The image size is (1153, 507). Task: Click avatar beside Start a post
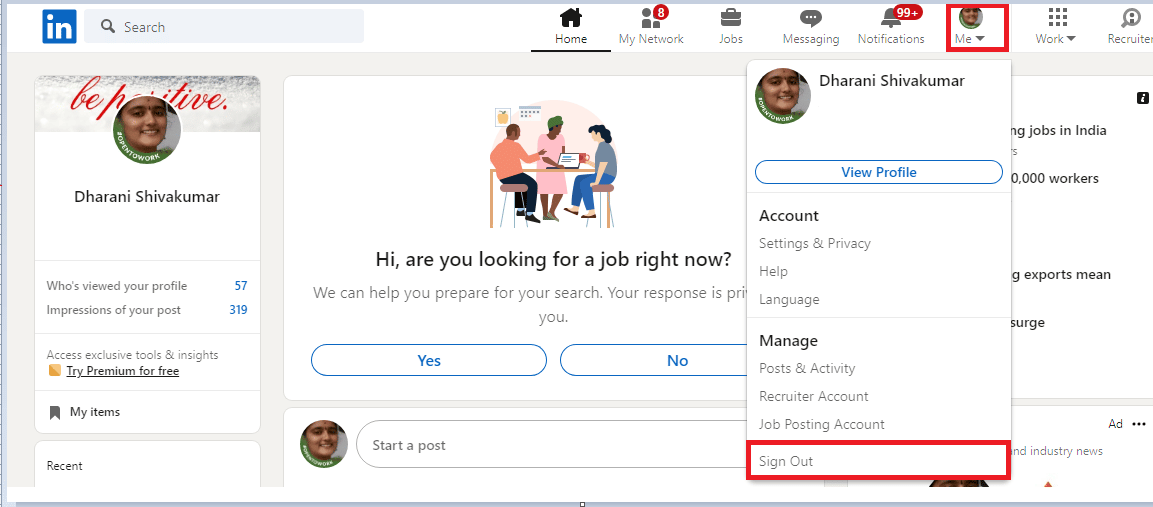click(324, 444)
